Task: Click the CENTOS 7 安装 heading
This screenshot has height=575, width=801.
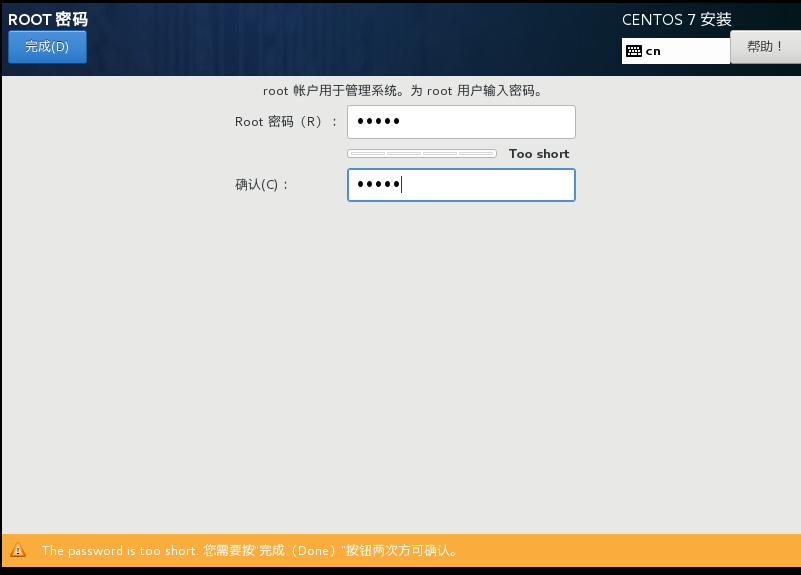Action: [677, 20]
